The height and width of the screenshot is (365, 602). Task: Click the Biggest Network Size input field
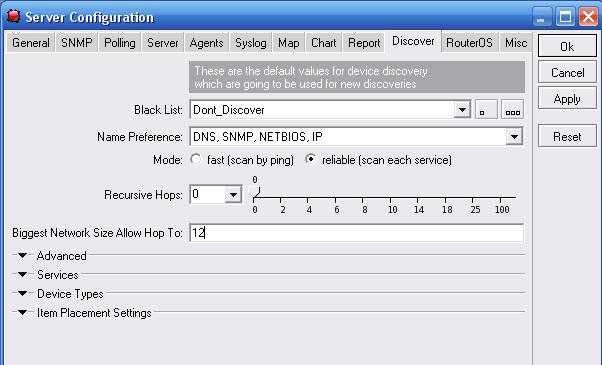pyautogui.click(x=357, y=233)
